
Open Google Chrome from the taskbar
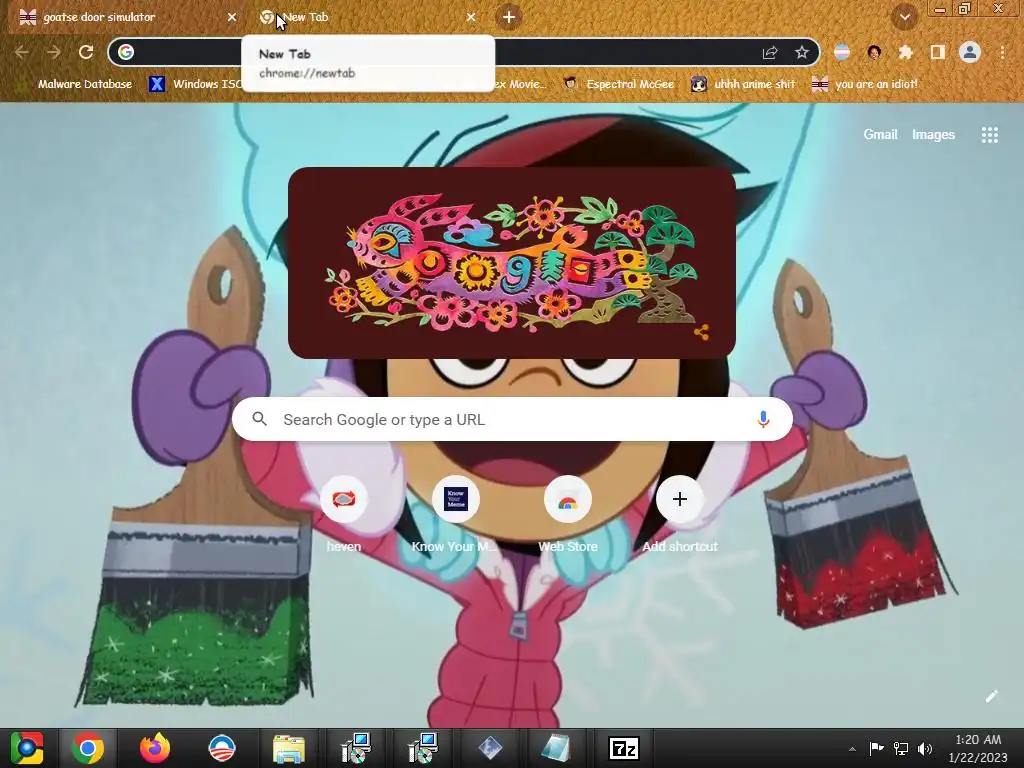88,748
